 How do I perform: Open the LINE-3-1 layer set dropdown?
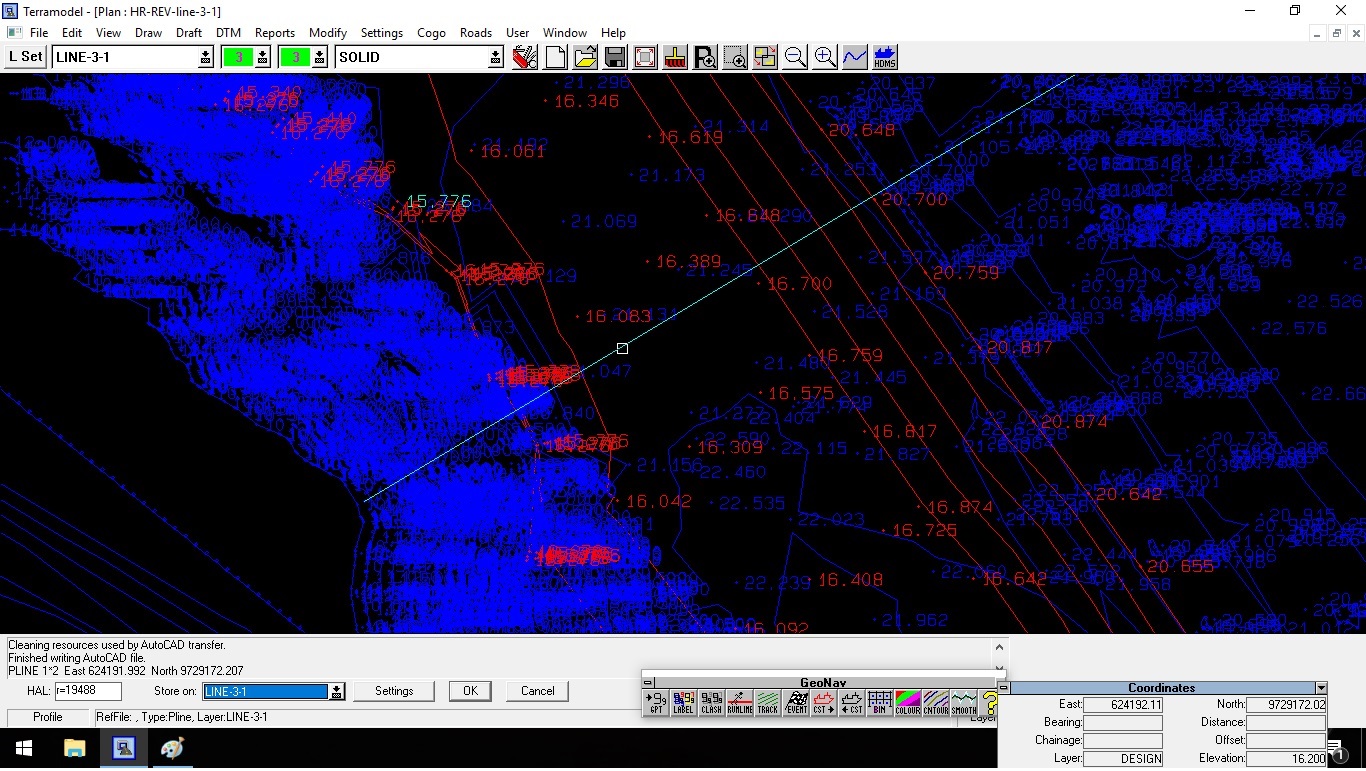[x=205, y=57]
